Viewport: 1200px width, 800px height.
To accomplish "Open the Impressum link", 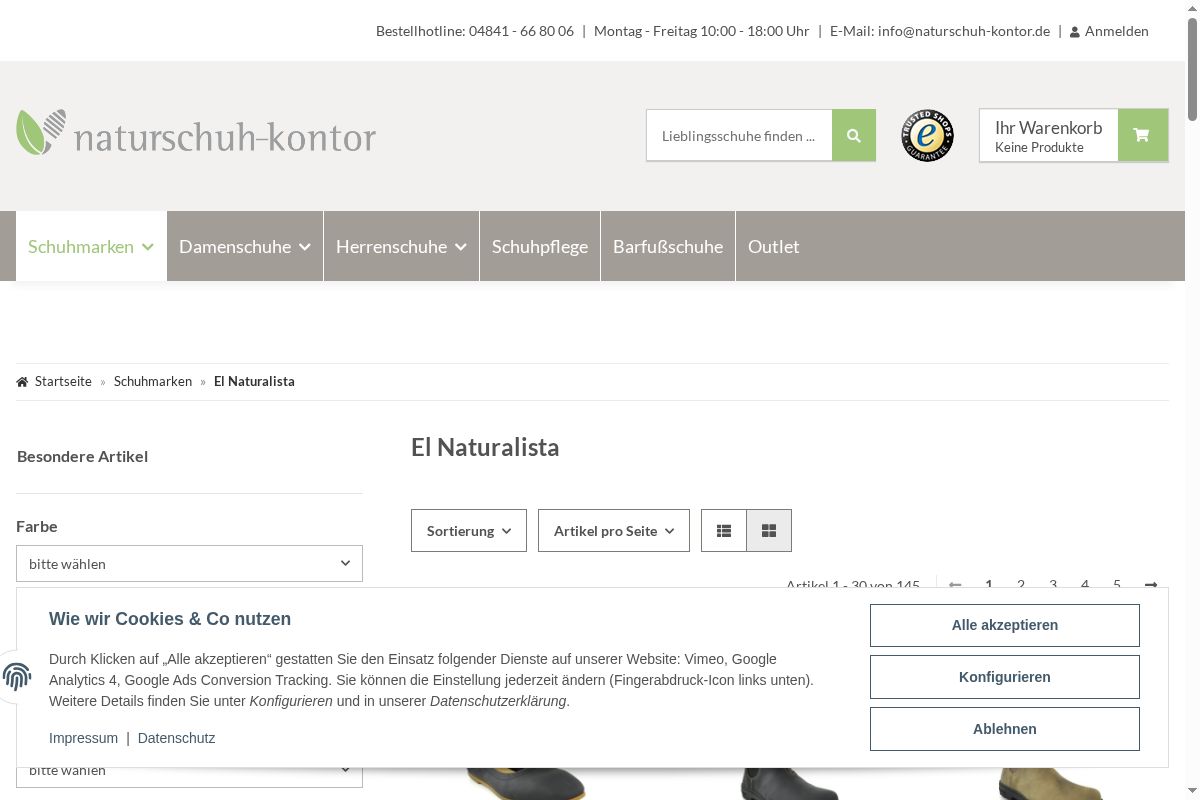I will [x=83, y=738].
